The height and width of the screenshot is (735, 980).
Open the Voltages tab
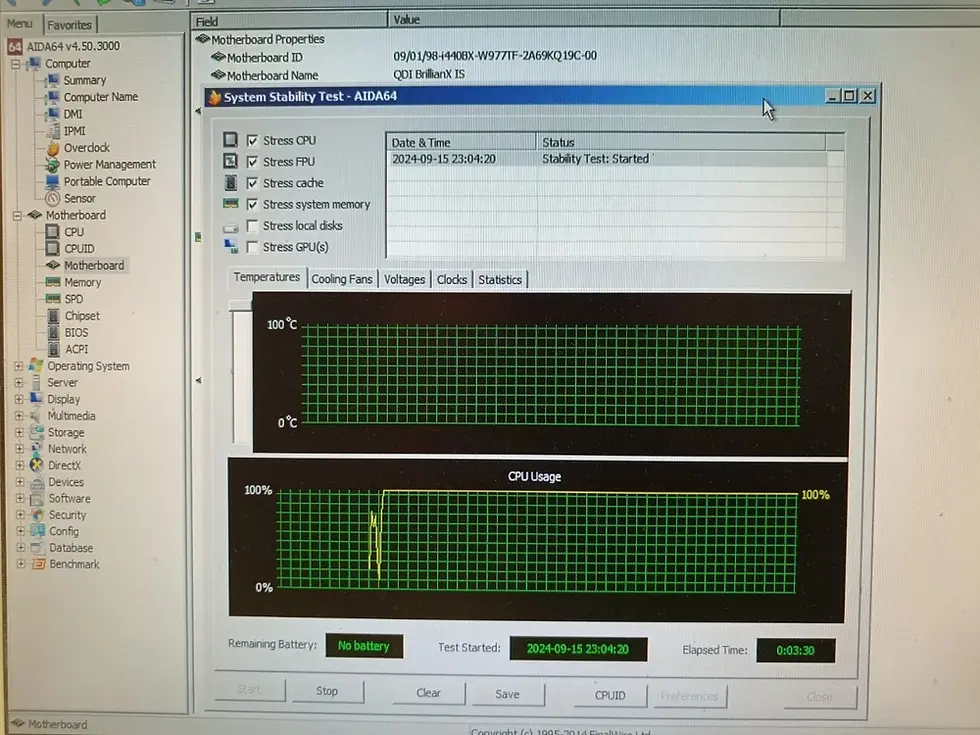point(404,279)
